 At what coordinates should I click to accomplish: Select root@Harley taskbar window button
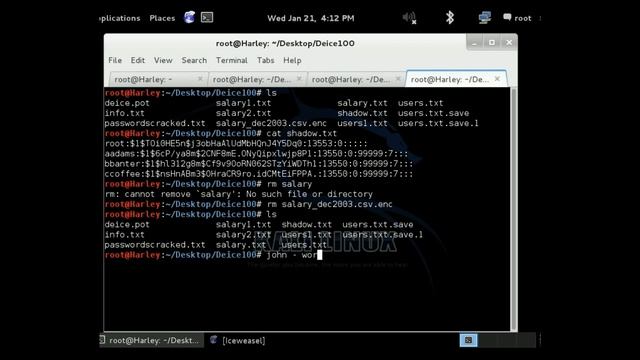click(x=151, y=340)
